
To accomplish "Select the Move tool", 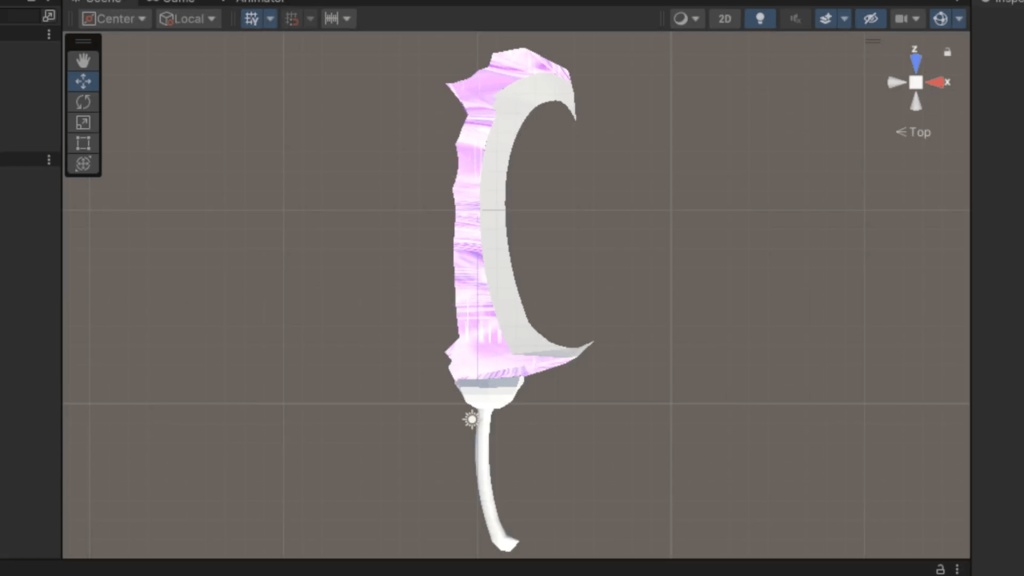I will [83, 82].
